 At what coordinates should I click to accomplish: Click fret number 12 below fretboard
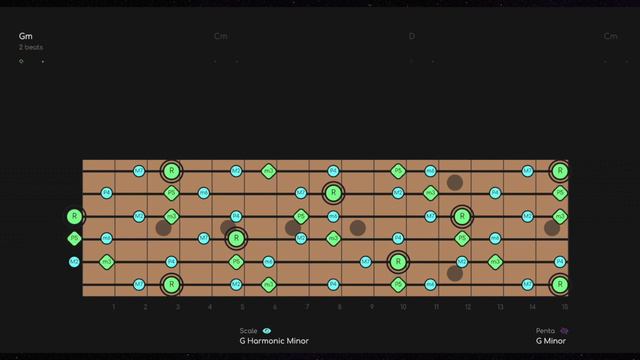[468, 307]
